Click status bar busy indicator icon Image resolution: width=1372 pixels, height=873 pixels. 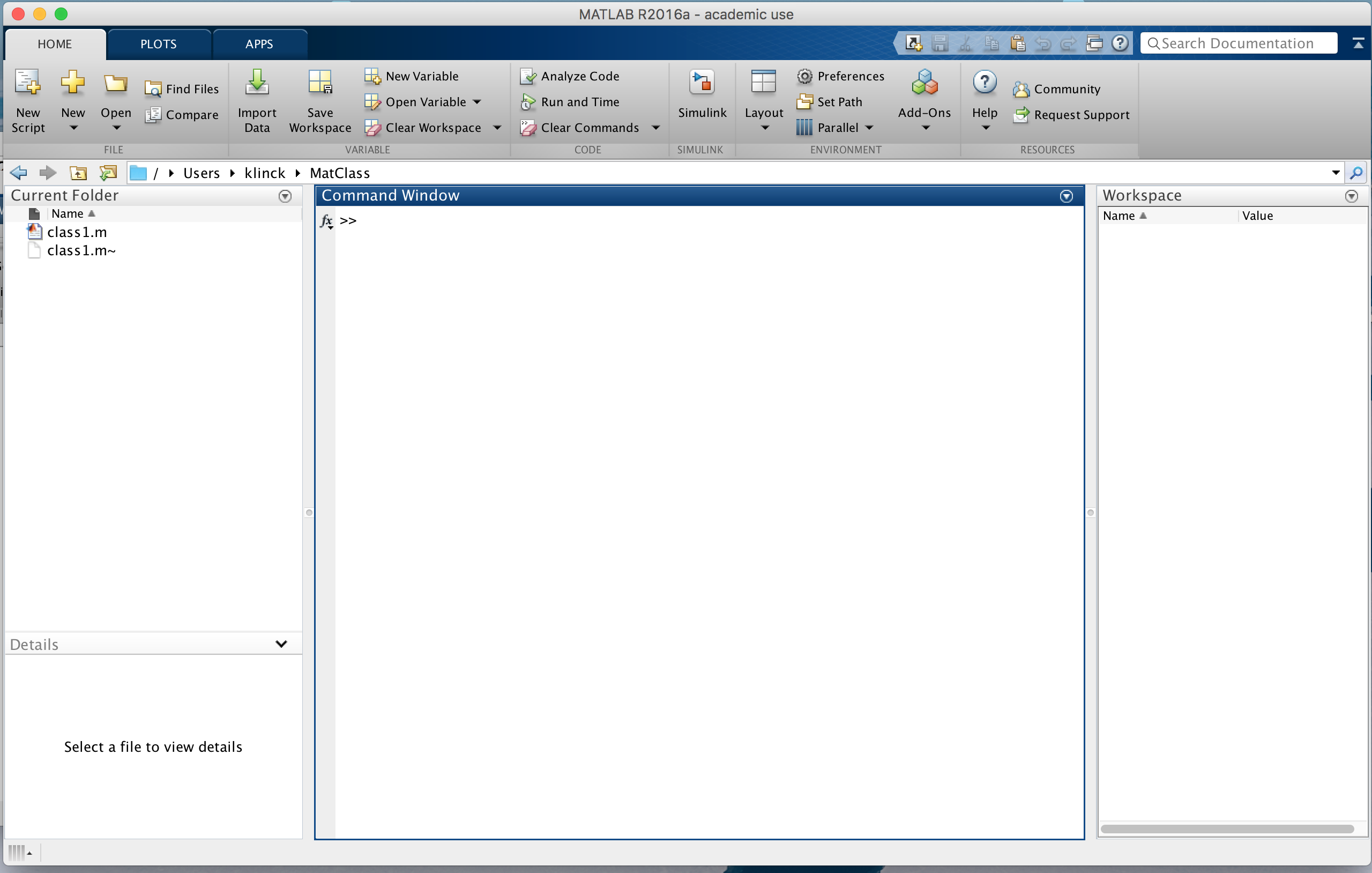17,853
